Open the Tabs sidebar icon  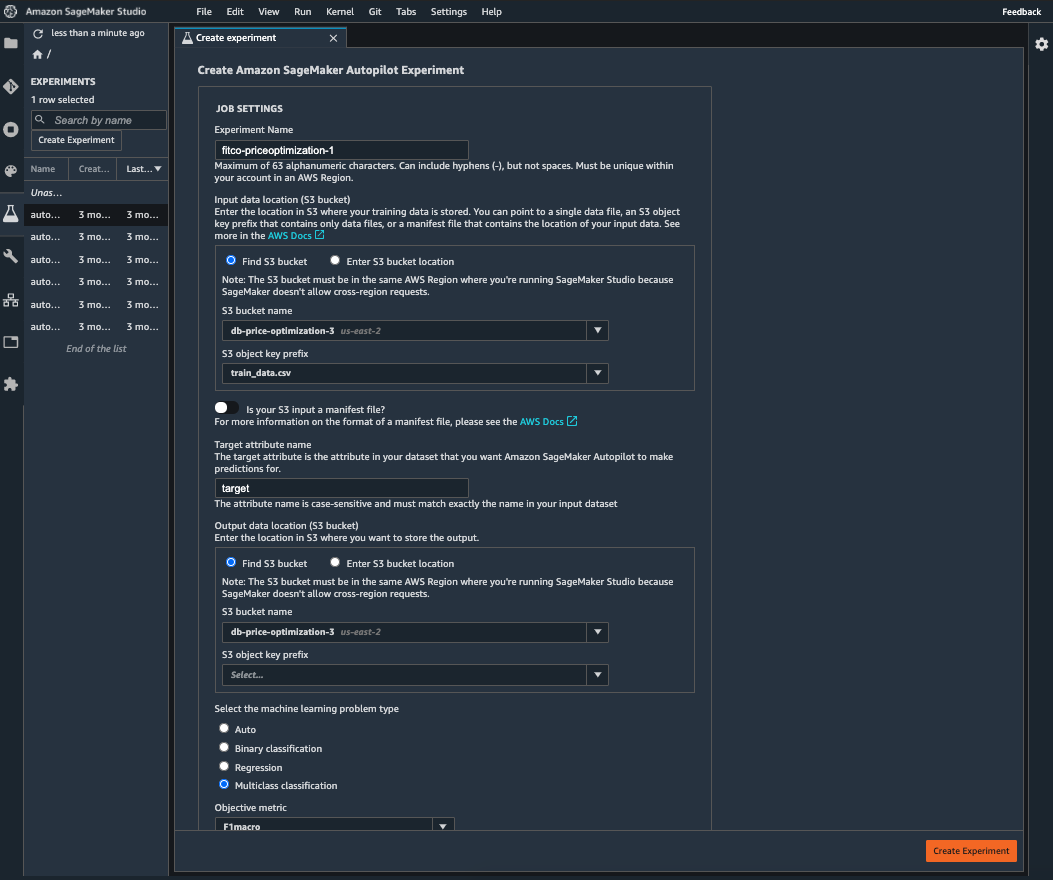(11, 342)
